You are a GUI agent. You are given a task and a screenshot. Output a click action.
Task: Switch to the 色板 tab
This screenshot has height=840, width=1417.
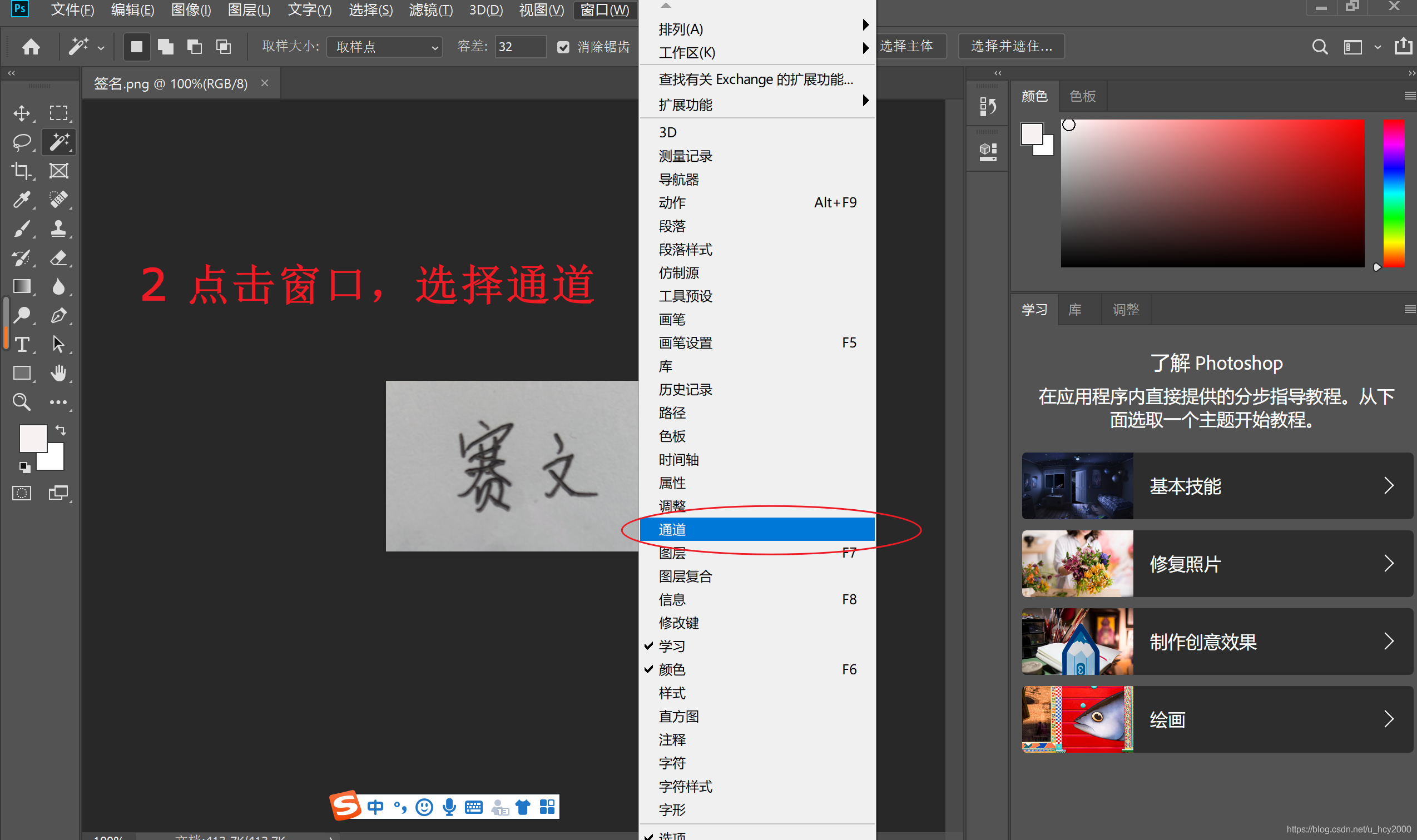1082,96
